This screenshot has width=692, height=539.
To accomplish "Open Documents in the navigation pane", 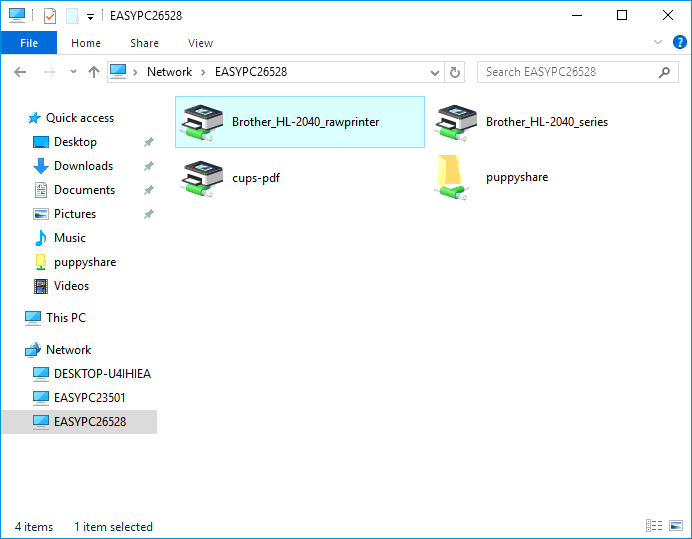I will tap(84, 190).
